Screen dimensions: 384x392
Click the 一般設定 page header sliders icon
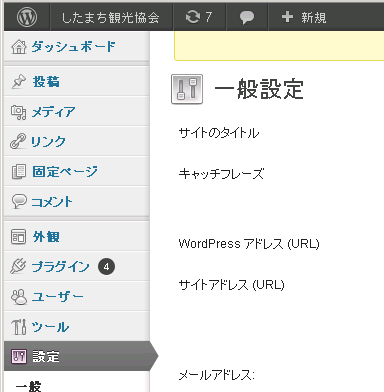(187, 89)
